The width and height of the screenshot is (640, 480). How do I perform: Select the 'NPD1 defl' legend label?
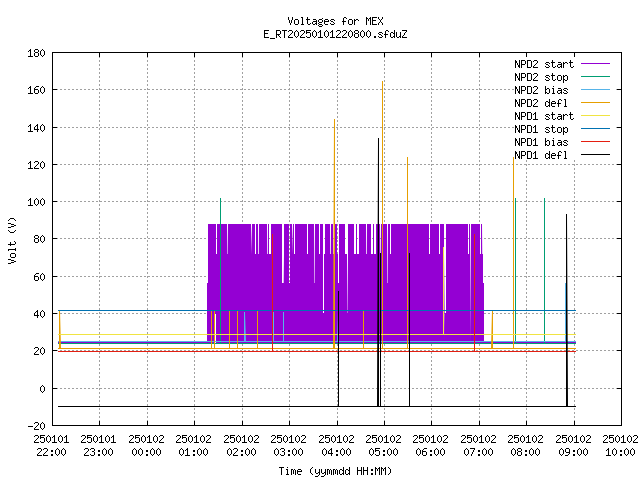pos(541,155)
